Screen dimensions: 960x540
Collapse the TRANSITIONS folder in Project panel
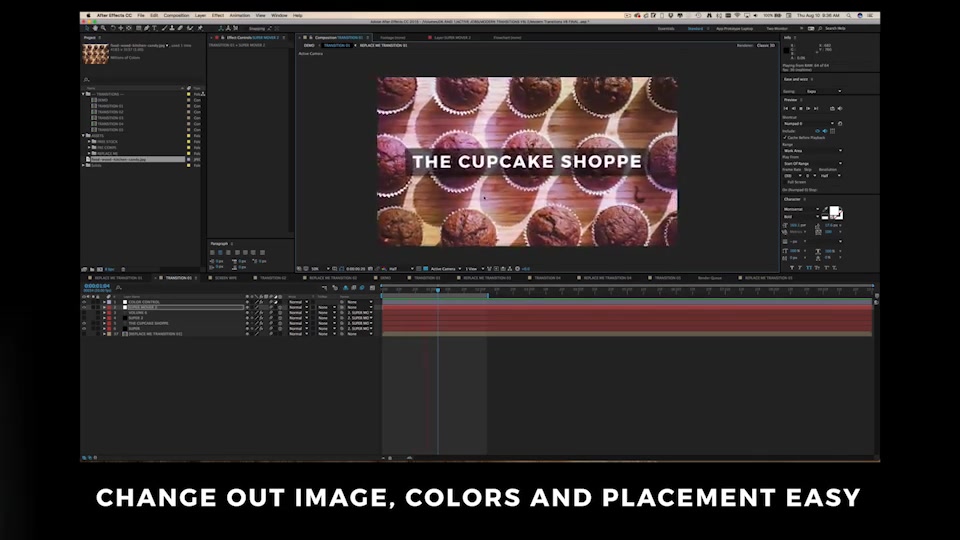[84, 94]
